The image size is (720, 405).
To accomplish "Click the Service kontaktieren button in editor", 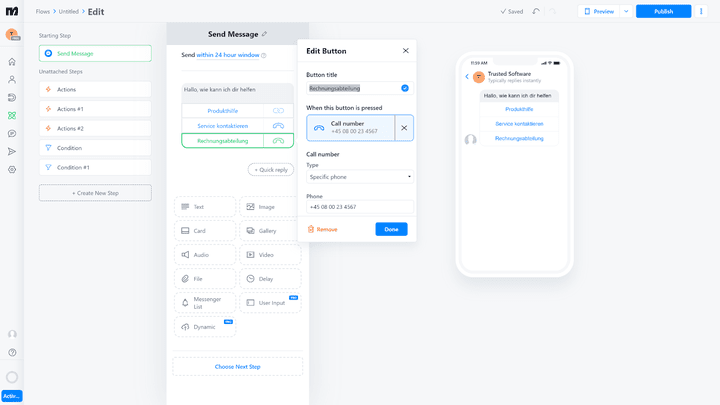I will click(223, 126).
